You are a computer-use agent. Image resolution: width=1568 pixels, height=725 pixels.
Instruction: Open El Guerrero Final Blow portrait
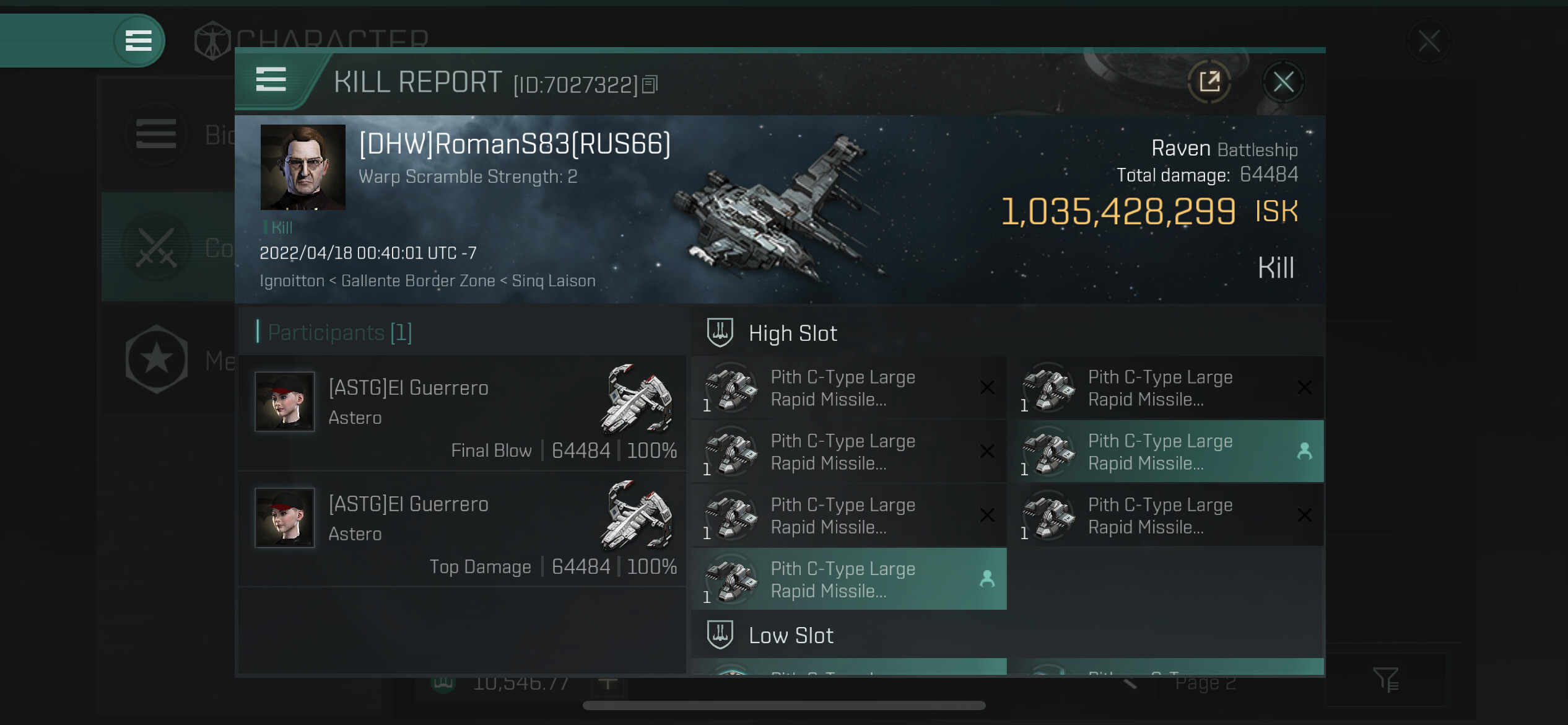pyautogui.click(x=285, y=402)
